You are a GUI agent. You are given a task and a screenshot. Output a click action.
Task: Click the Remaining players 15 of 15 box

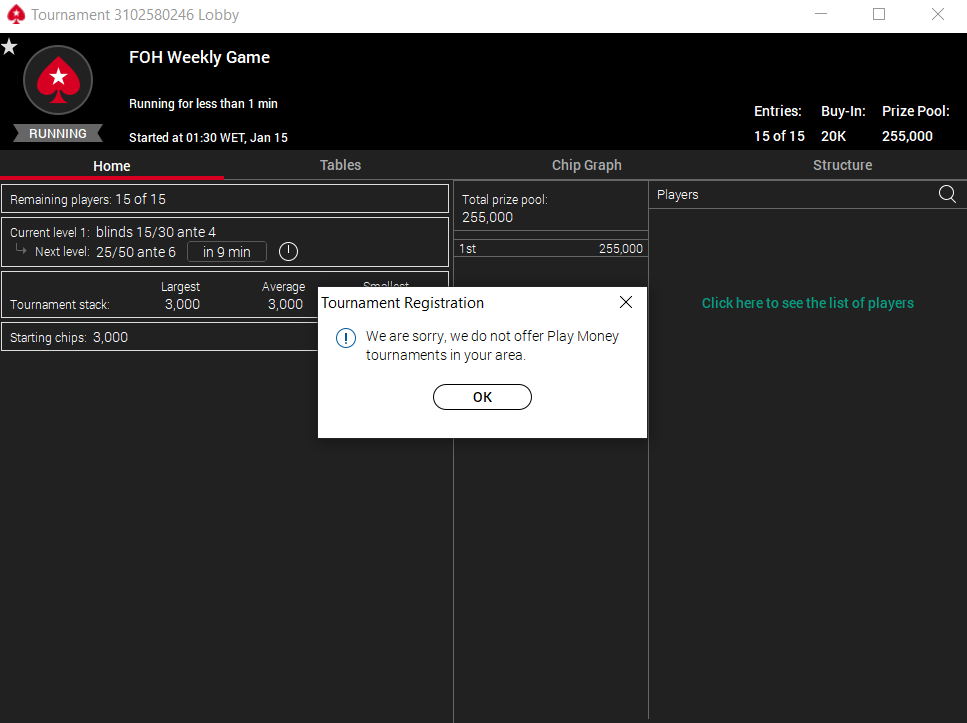coord(224,199)
